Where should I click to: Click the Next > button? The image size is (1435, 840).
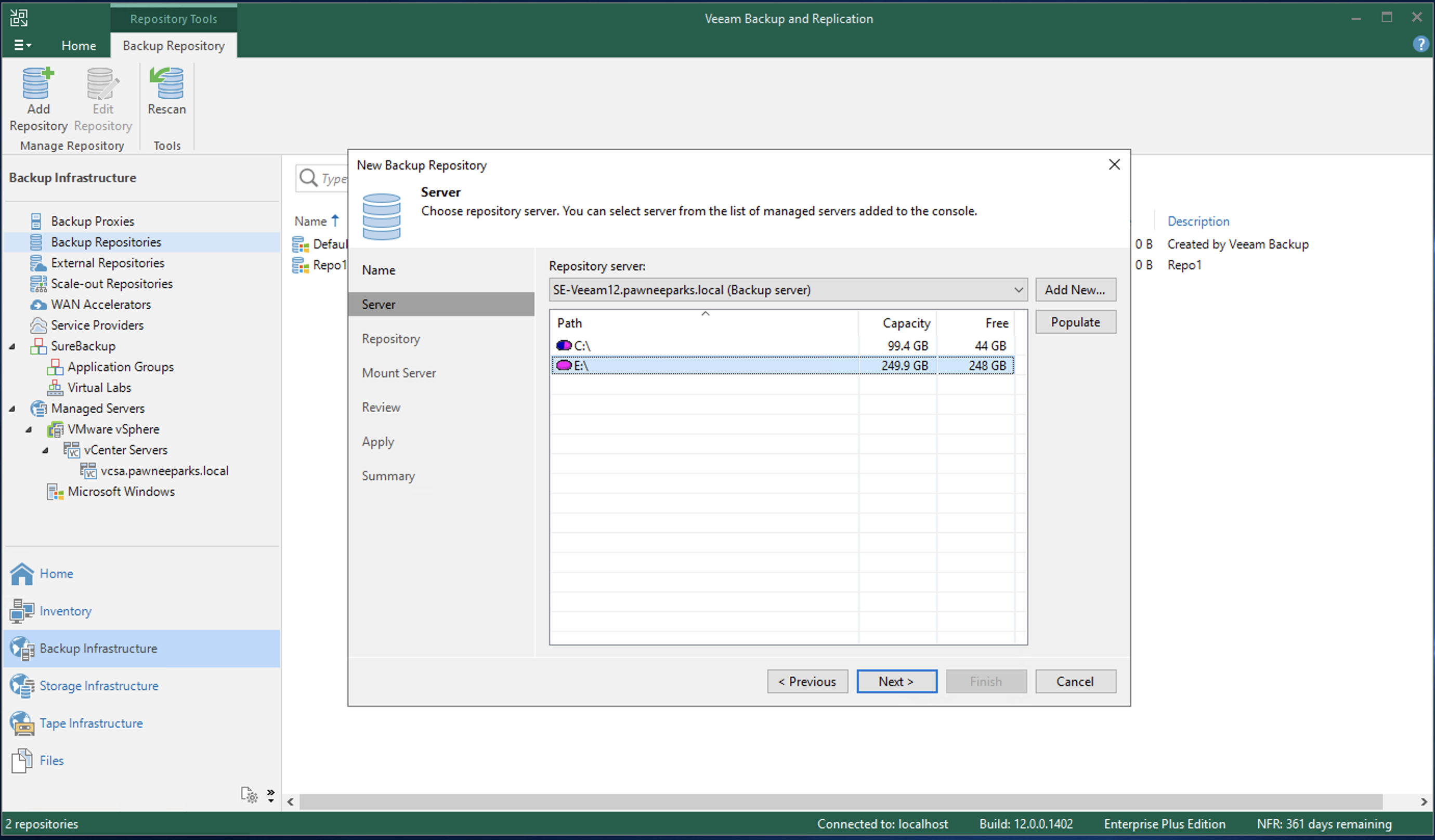point(896,681)
